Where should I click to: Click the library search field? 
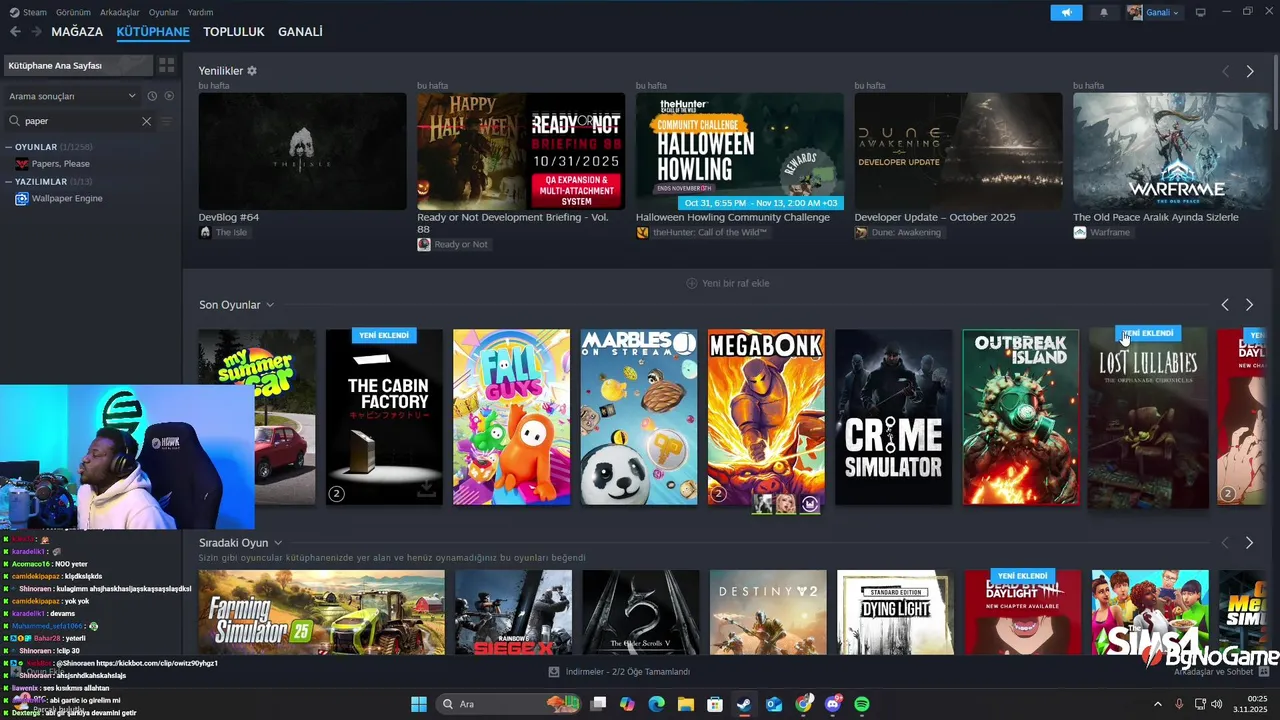pos(78,121)
